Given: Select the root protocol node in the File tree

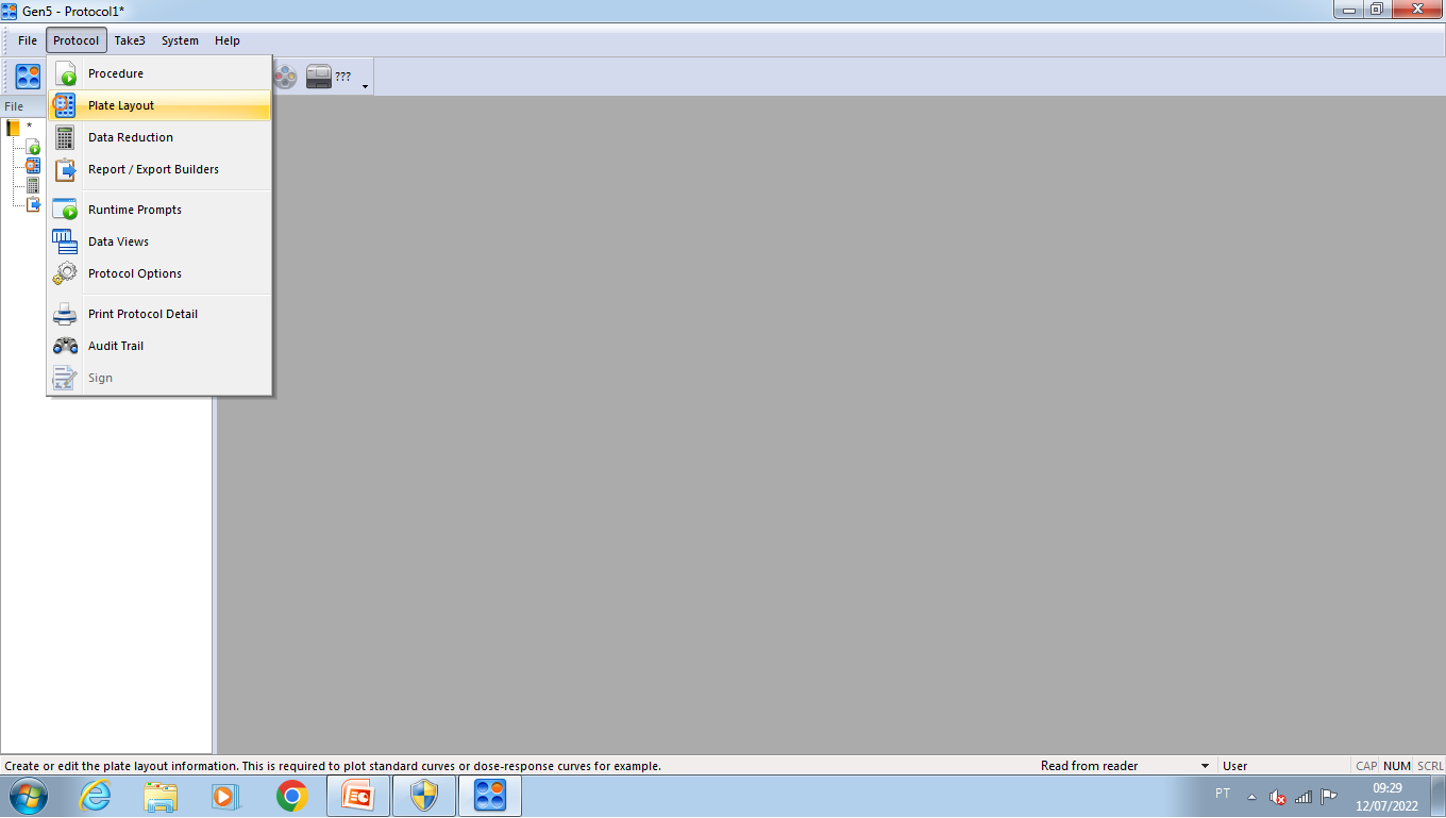Looking at the screenshot, I should pos(13,127).
